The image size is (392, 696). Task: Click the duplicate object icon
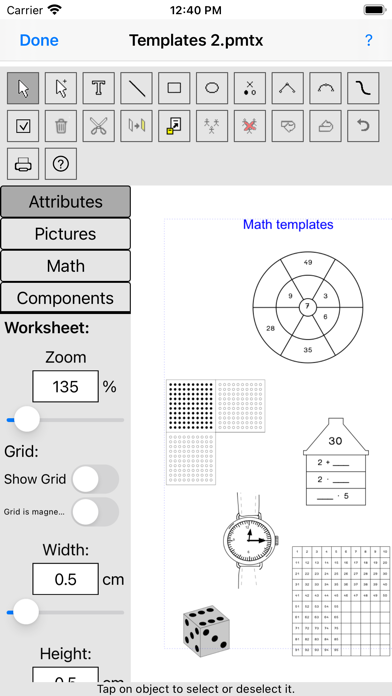point(136,126)
